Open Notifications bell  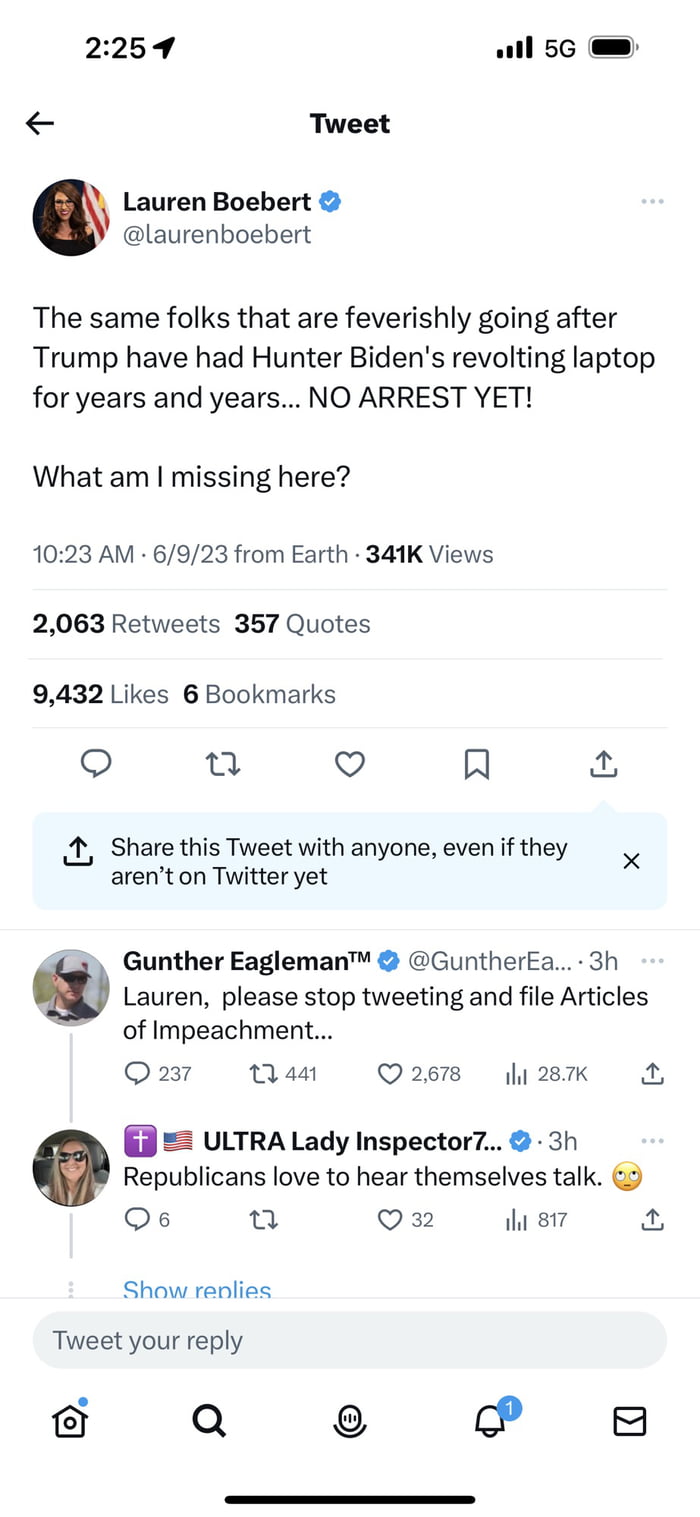490,1420
